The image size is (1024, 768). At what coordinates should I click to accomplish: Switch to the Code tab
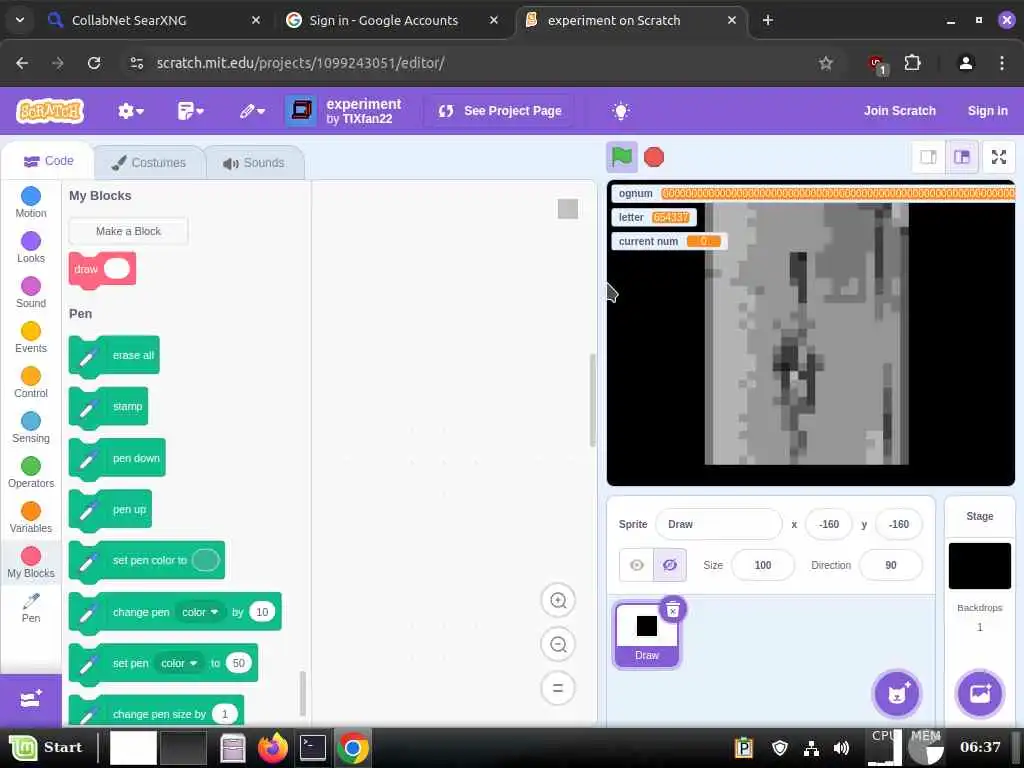coord(48,161)
